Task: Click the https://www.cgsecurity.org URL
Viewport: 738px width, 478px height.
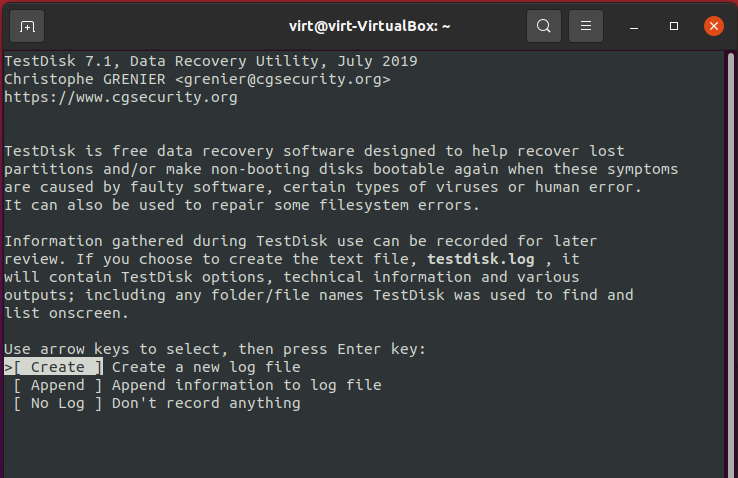Action: [x=121, y=97]
